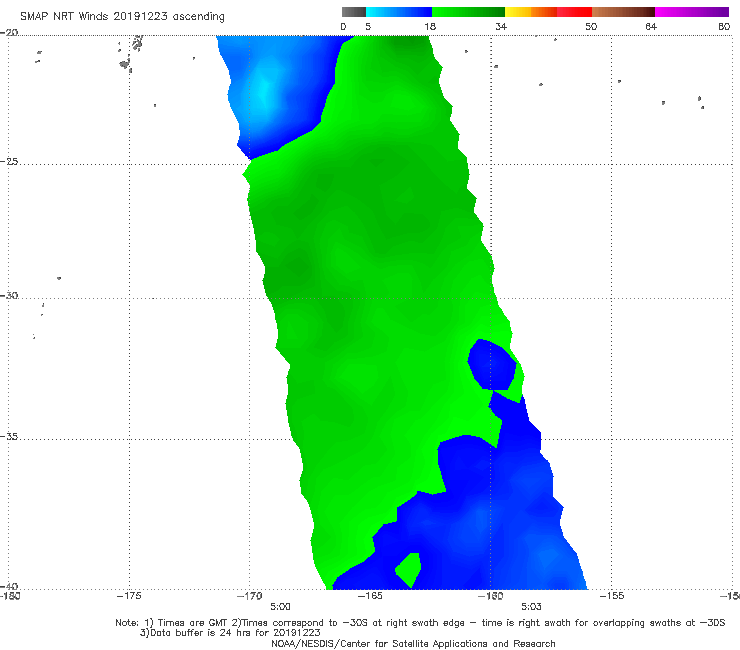This screenshot has height=650, width=740.
Task: Click the 'Data buffer is 24 hrs' note
Action: (x=230, y=633)
